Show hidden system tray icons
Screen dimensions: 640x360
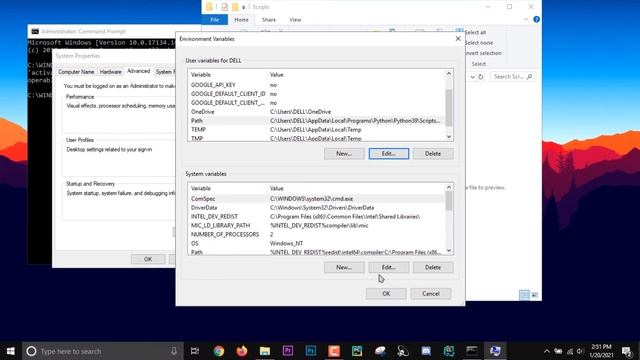547,351
